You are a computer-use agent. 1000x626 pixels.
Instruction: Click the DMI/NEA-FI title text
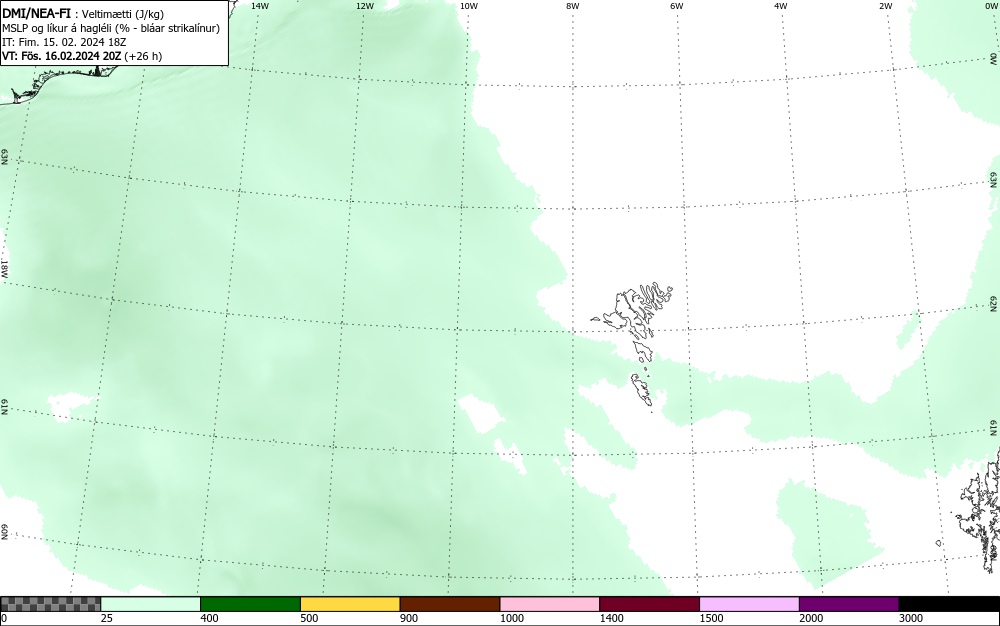click(x=36, y=13)
